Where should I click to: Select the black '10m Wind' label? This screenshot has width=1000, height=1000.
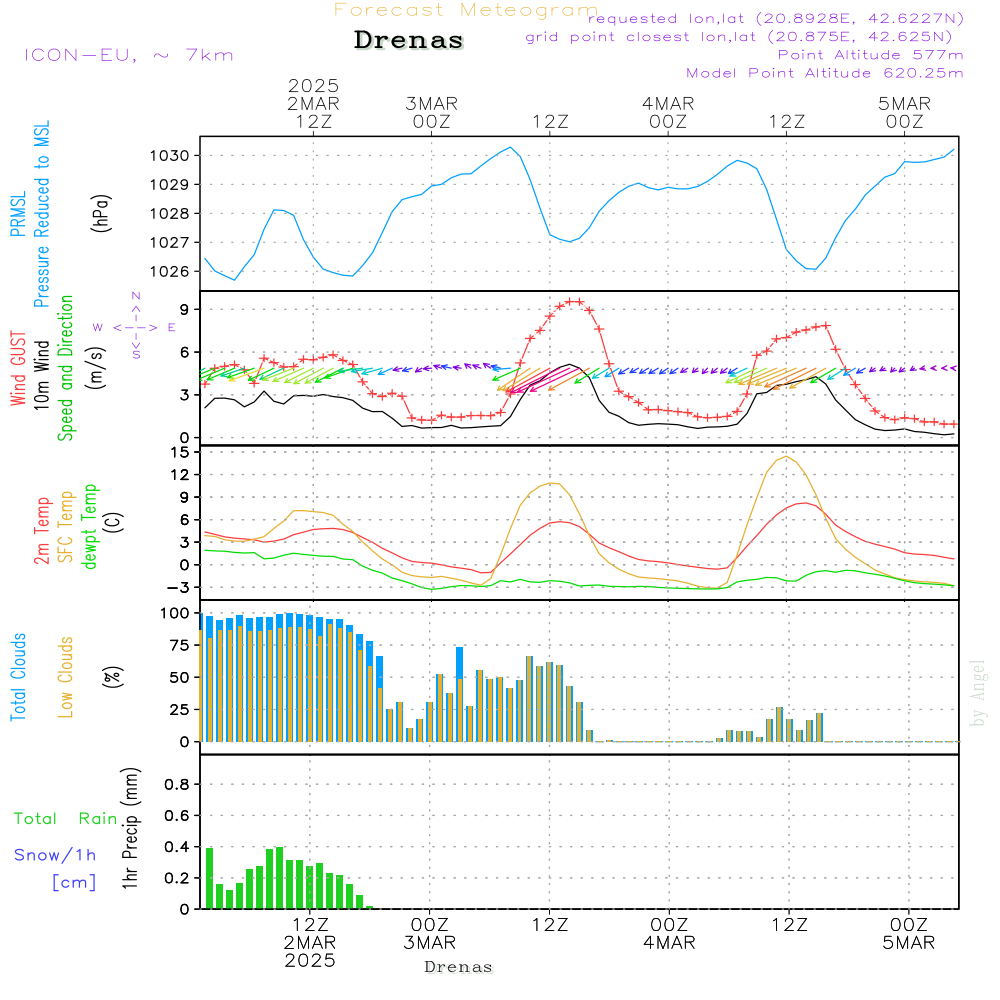pos(41,375)
